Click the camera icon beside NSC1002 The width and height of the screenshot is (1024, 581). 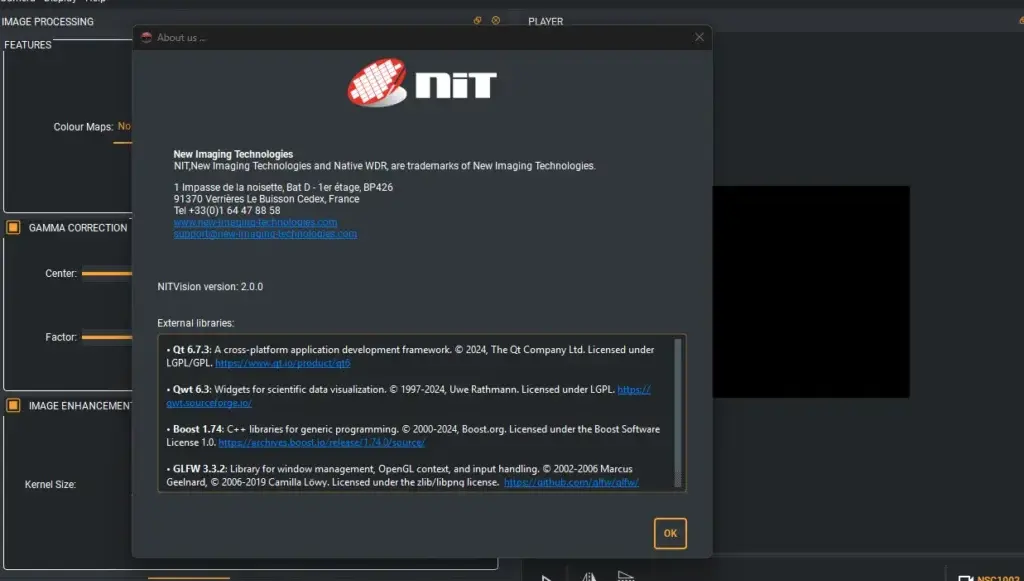pyautogui.click(x=965, y=578)
